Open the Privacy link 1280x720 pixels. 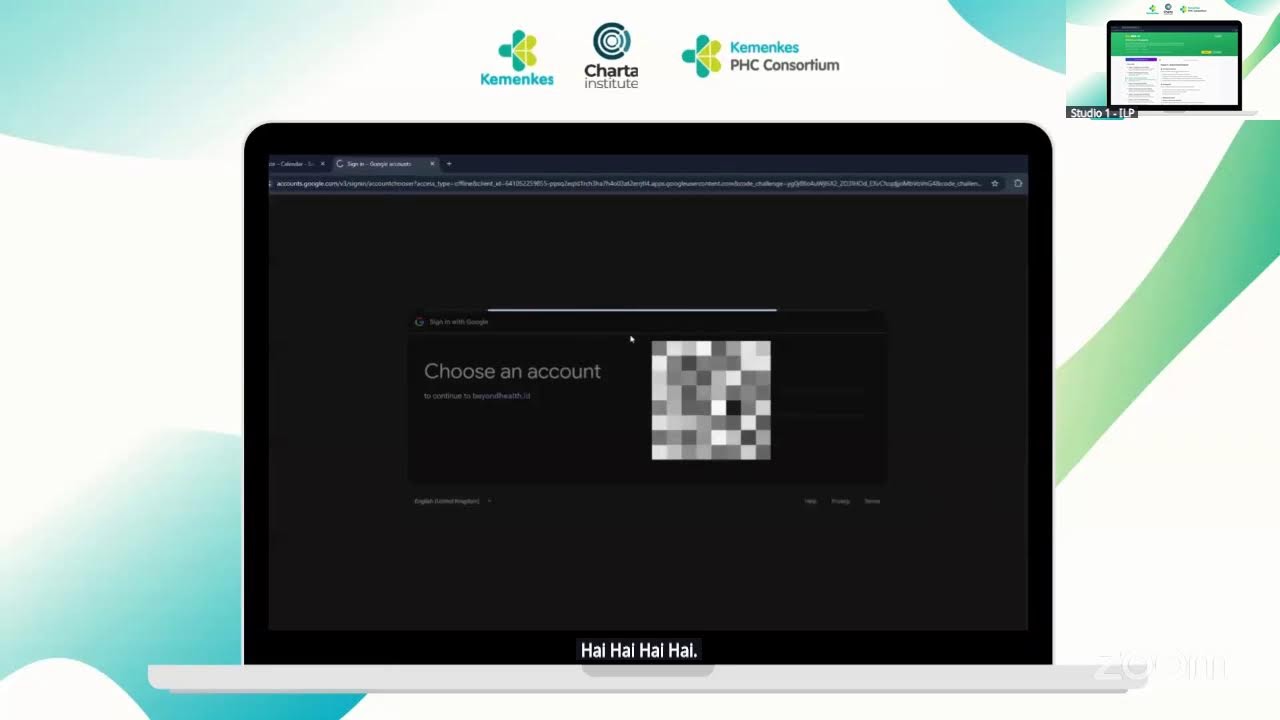tap(840, 501)
